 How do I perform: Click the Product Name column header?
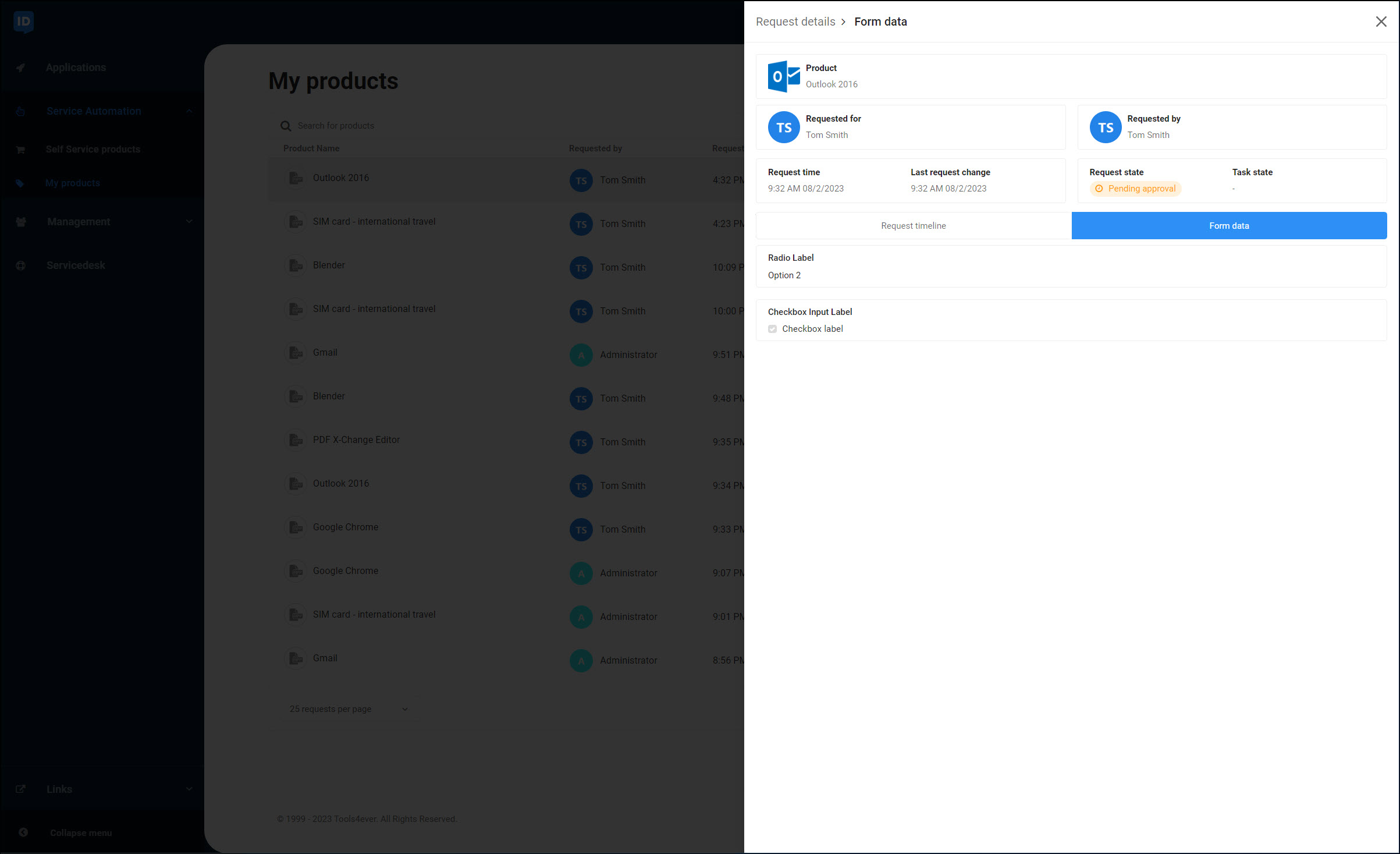(311, 148)
